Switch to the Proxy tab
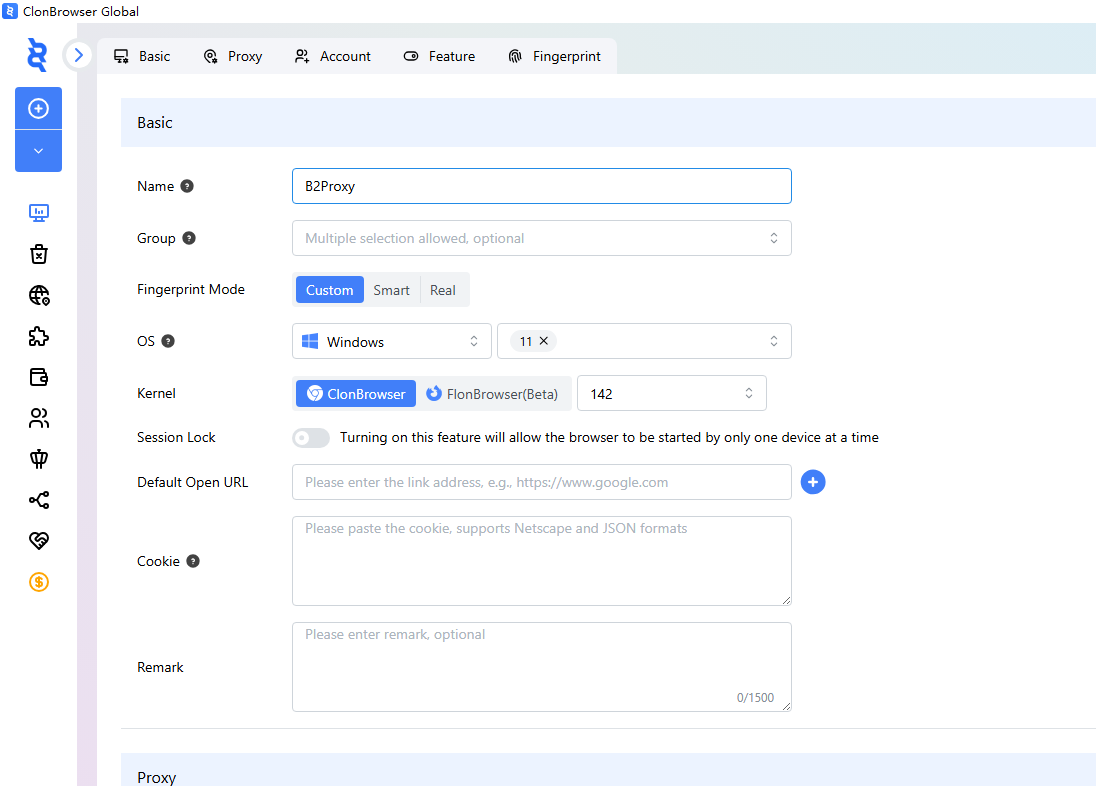This screenshot has width=1096, height=786. (x=233, y=57)
